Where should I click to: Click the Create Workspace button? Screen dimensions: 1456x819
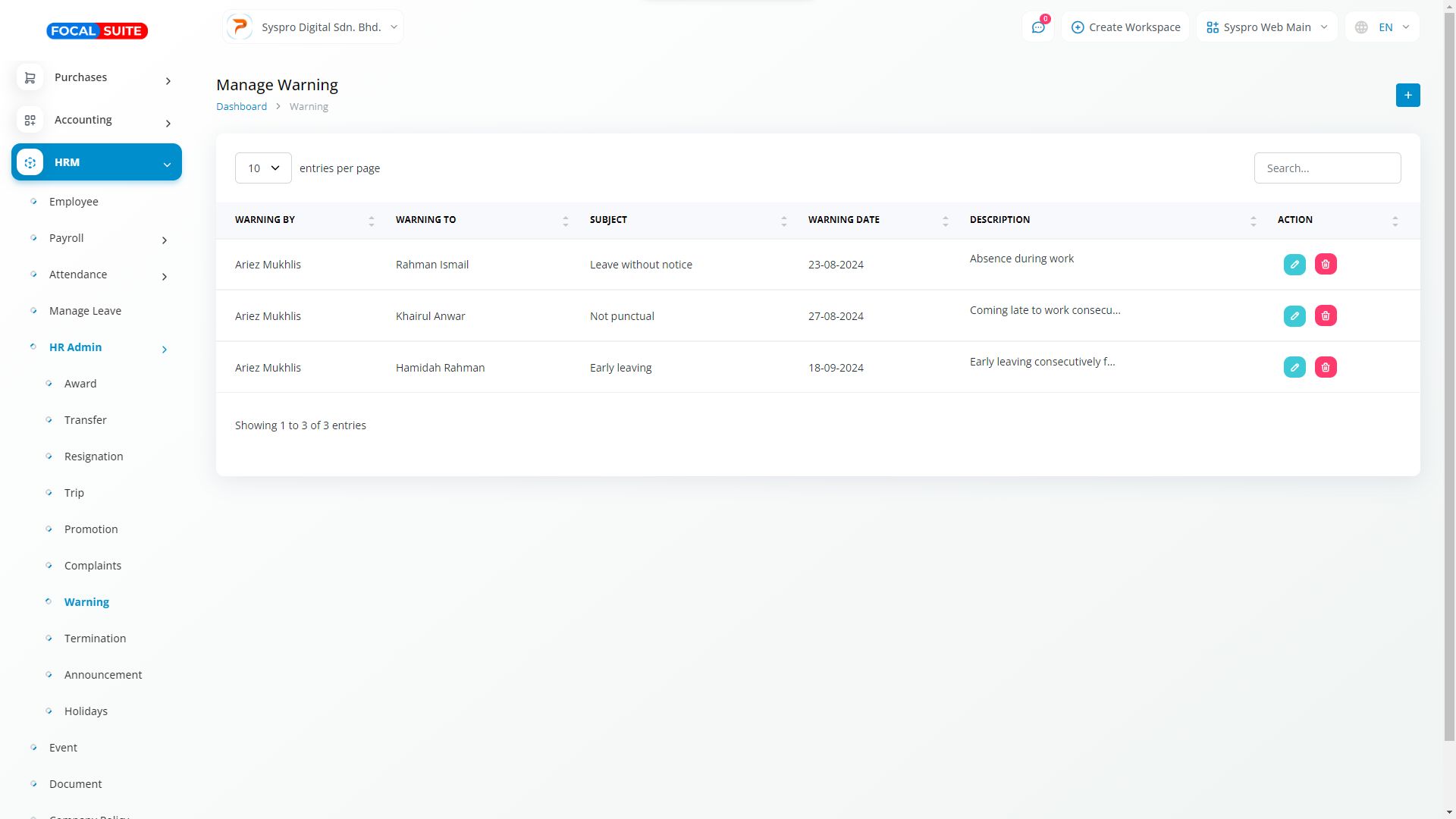pyautogui.click(x=1125, y=27)
